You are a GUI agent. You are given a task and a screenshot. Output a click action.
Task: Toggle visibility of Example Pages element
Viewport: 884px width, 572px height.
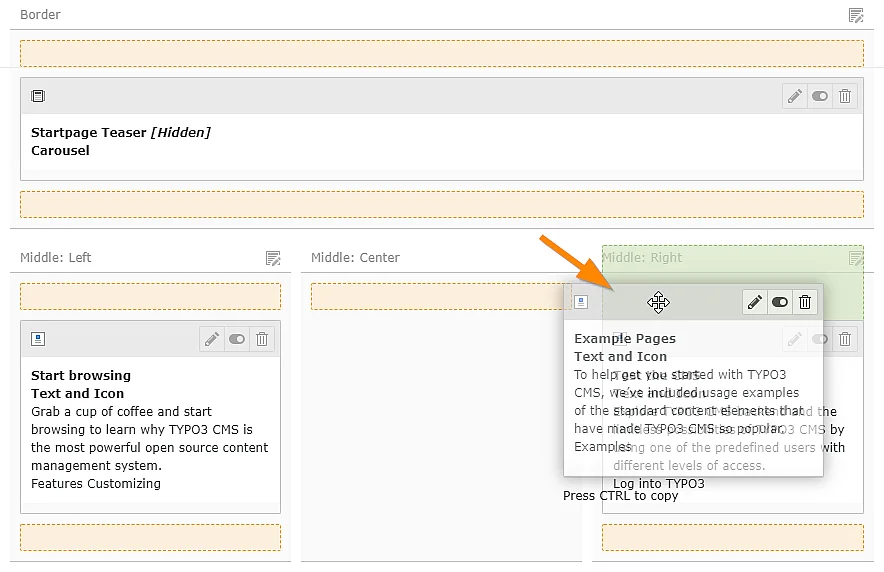pyautogui.click(x=780, y=302)
